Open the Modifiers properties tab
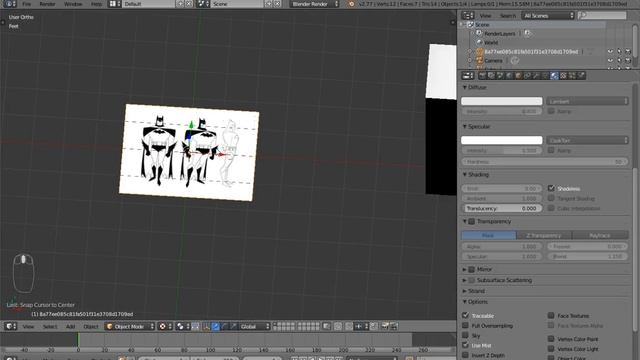Image resolution: width=640 pixels, height=360 pixels. 536,76
